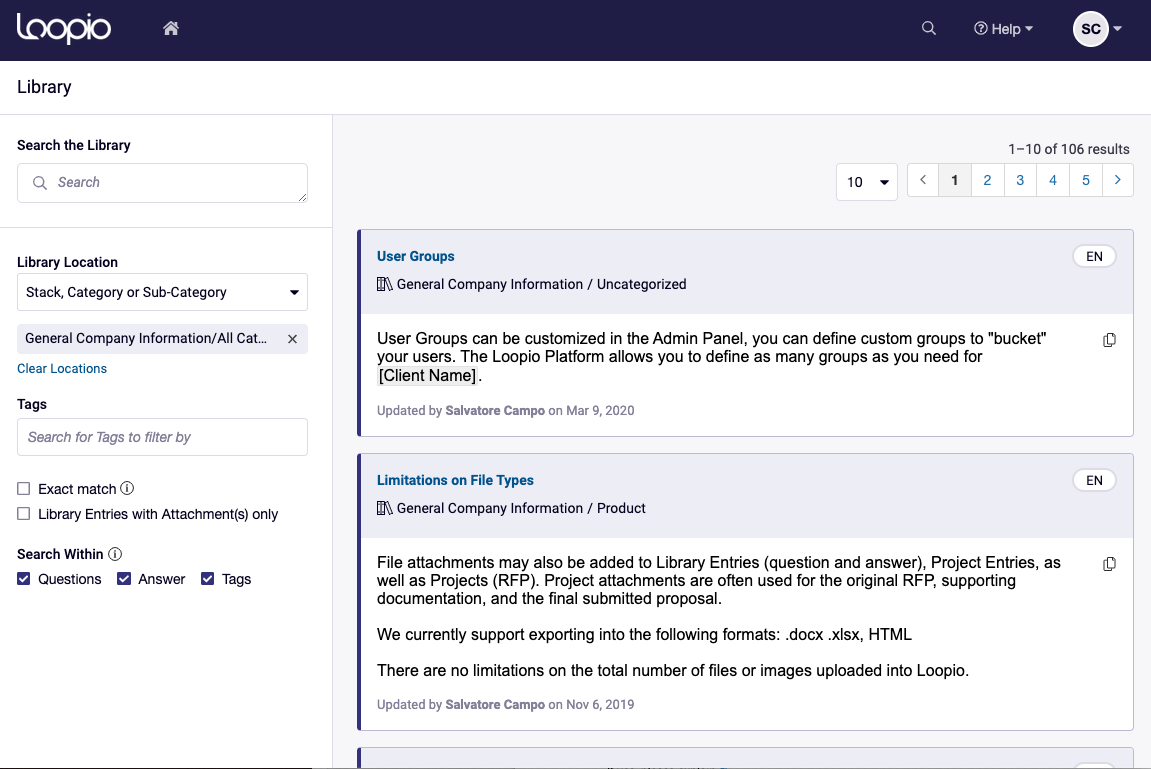Click the Tags section label
Image resolution: width=1151 pixels, height=769 pixels.
tap(32, 404)
